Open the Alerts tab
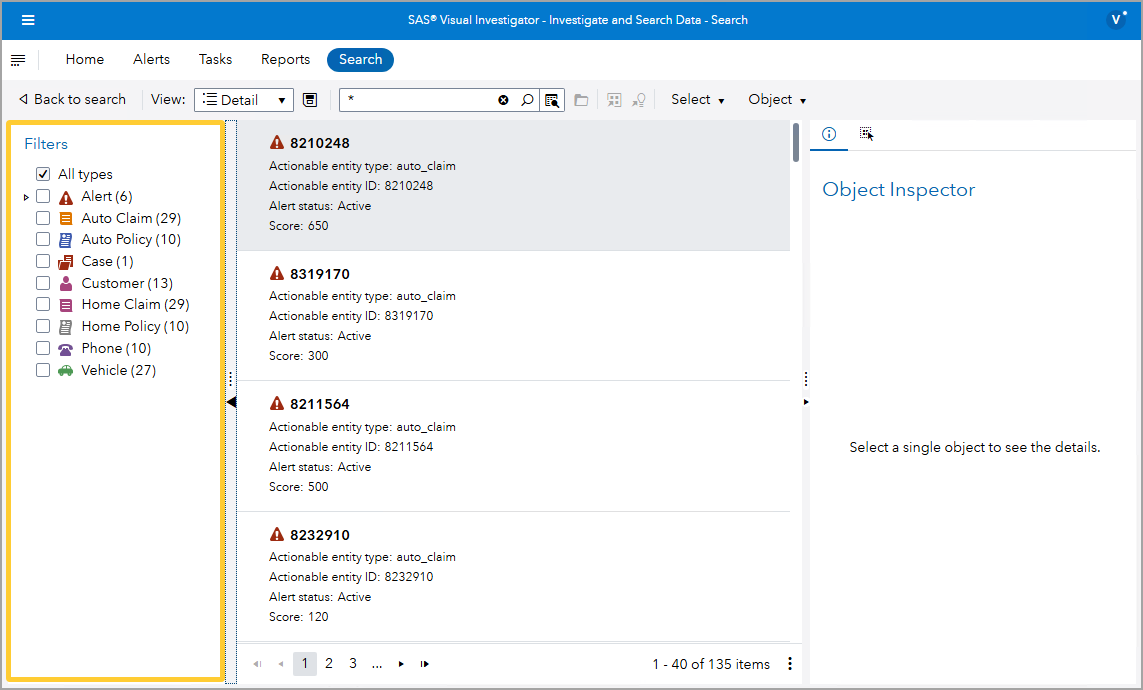 coord(151,59)
